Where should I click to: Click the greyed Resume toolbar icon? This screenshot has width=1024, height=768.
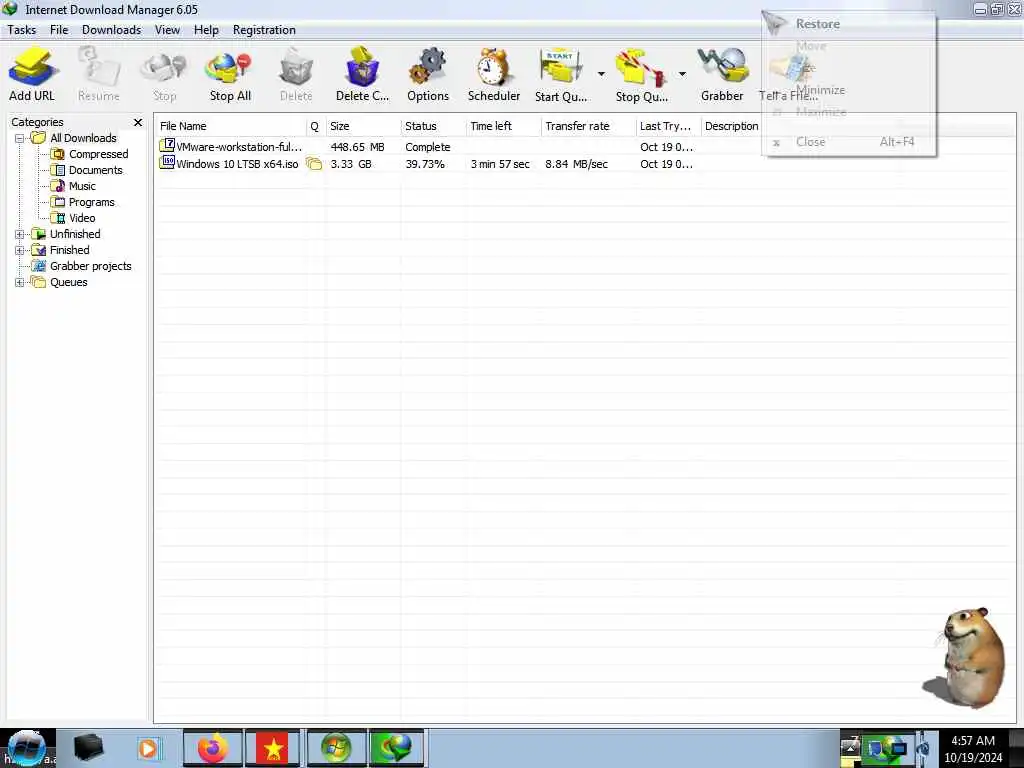coord(99,67)
